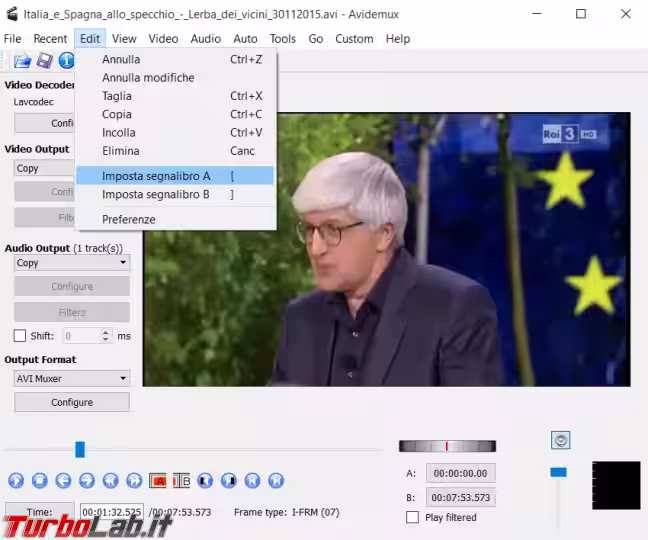Set marker A with the red A icon

157,481
